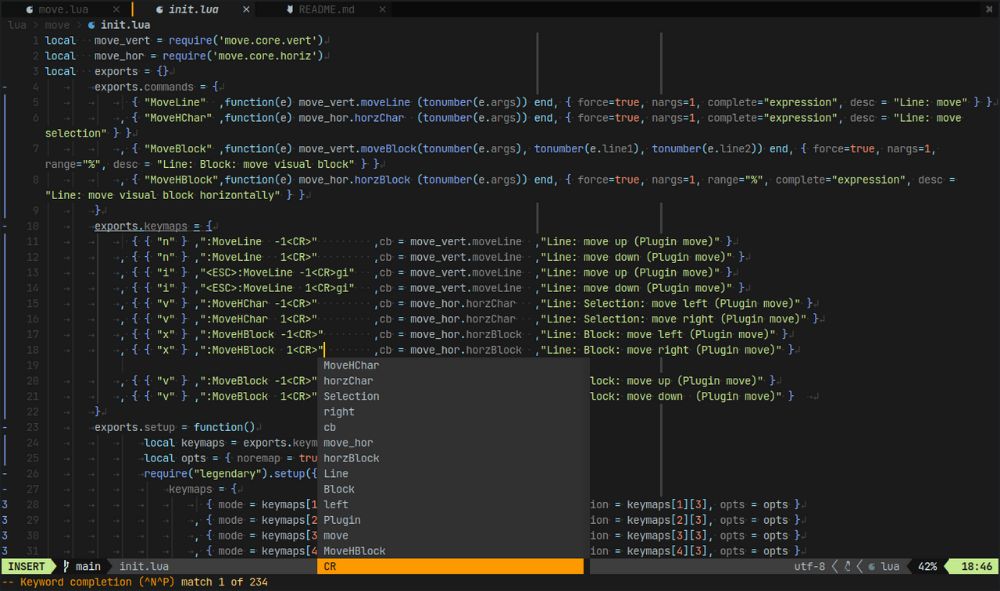Place cursor on exports.commands on line 4
This screenshot has height=591, width=1000.
pyautogui.click(x=144, y=87)
